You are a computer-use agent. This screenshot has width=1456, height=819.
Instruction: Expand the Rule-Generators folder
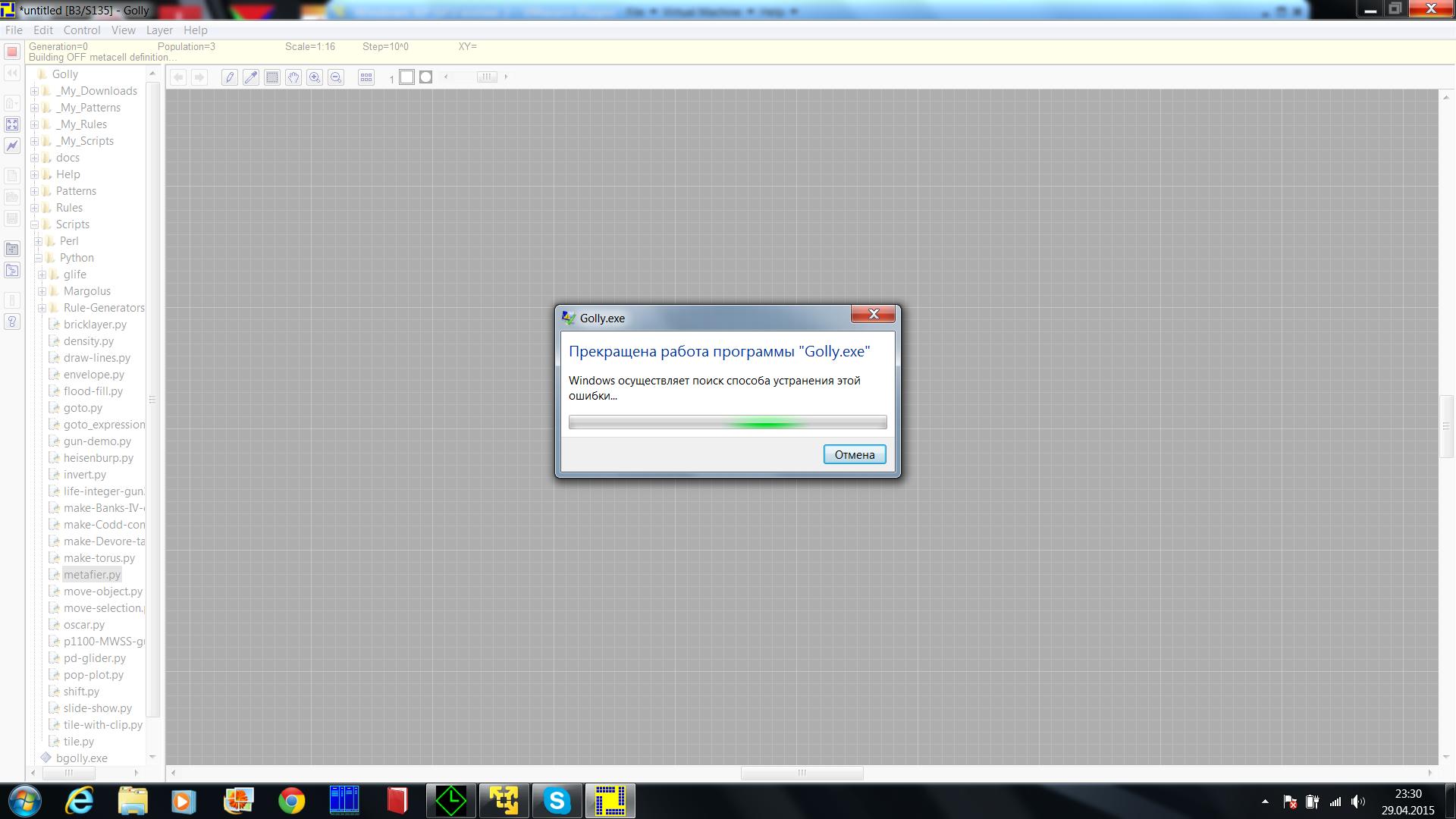point(42,308)
